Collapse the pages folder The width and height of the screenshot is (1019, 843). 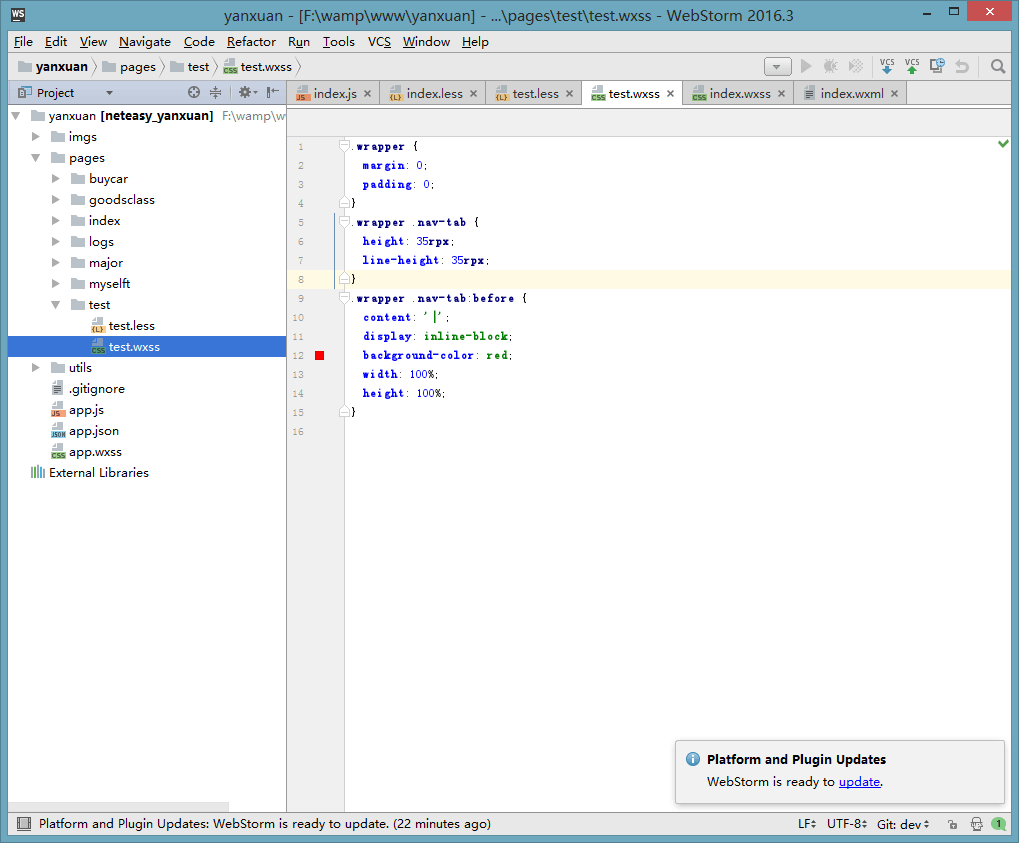pos(36,158)
